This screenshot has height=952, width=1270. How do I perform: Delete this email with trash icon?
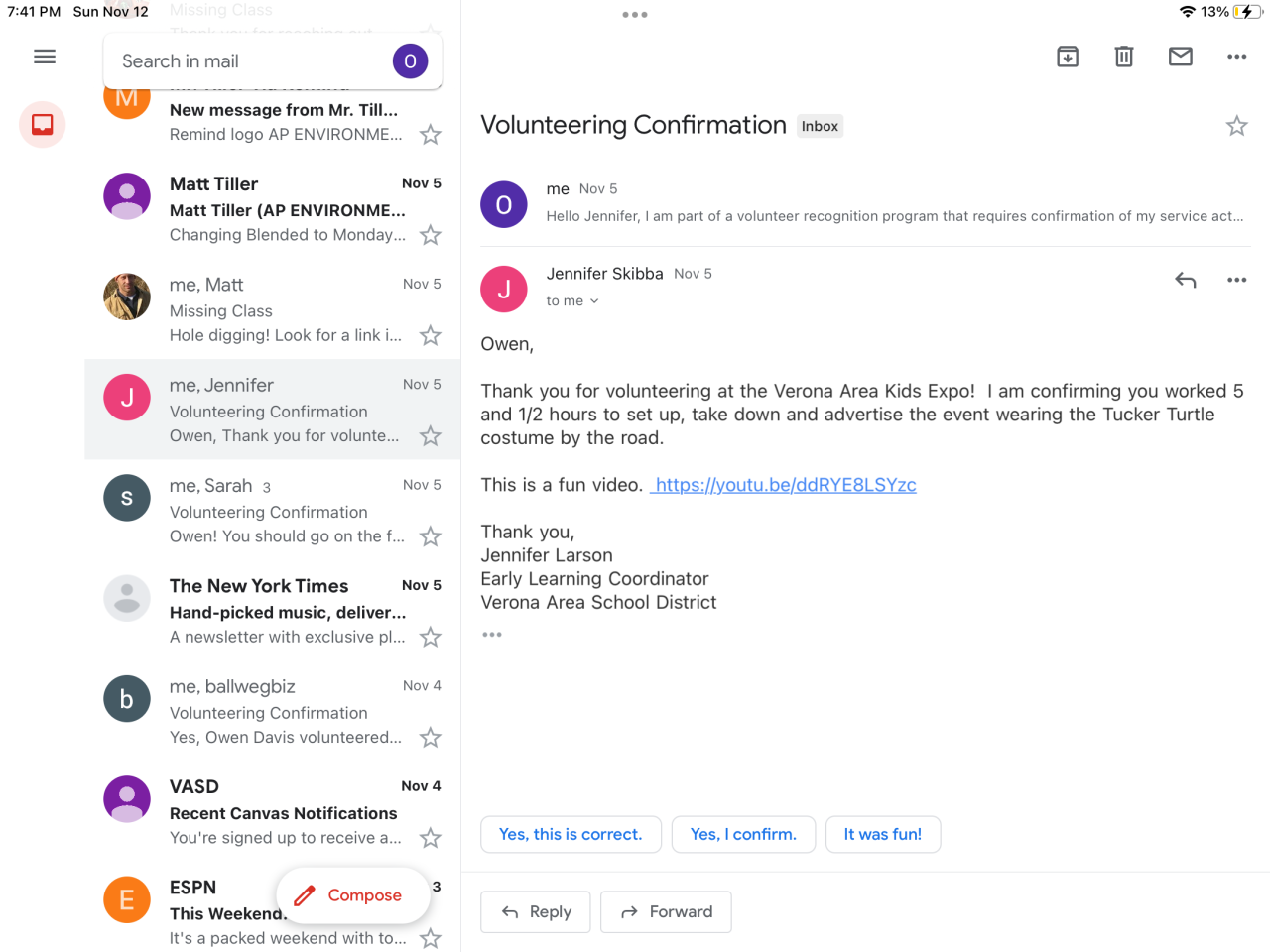[x=1124, y=57]
